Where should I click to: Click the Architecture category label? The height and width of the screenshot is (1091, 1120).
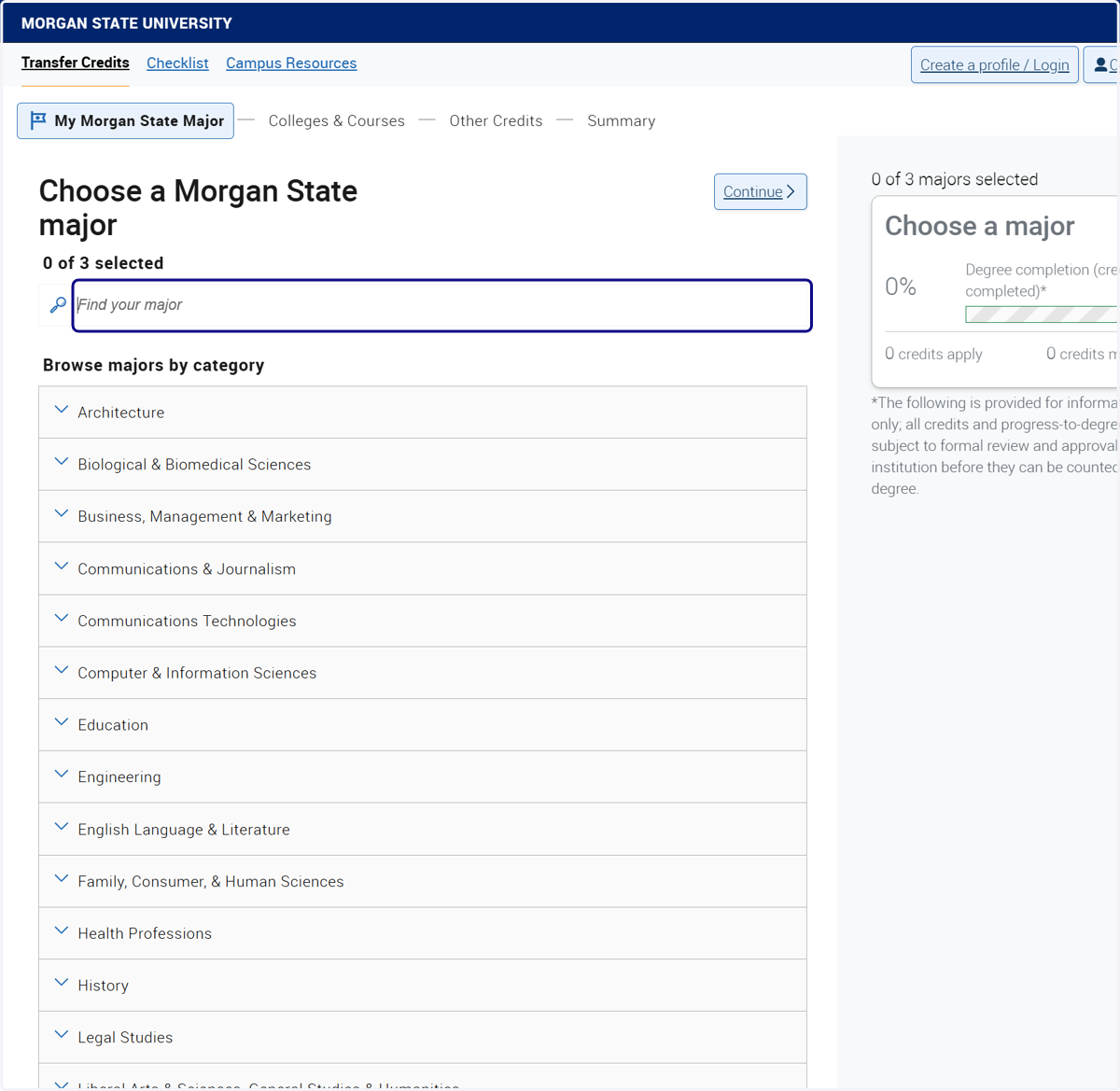click(x=121, y=413)
